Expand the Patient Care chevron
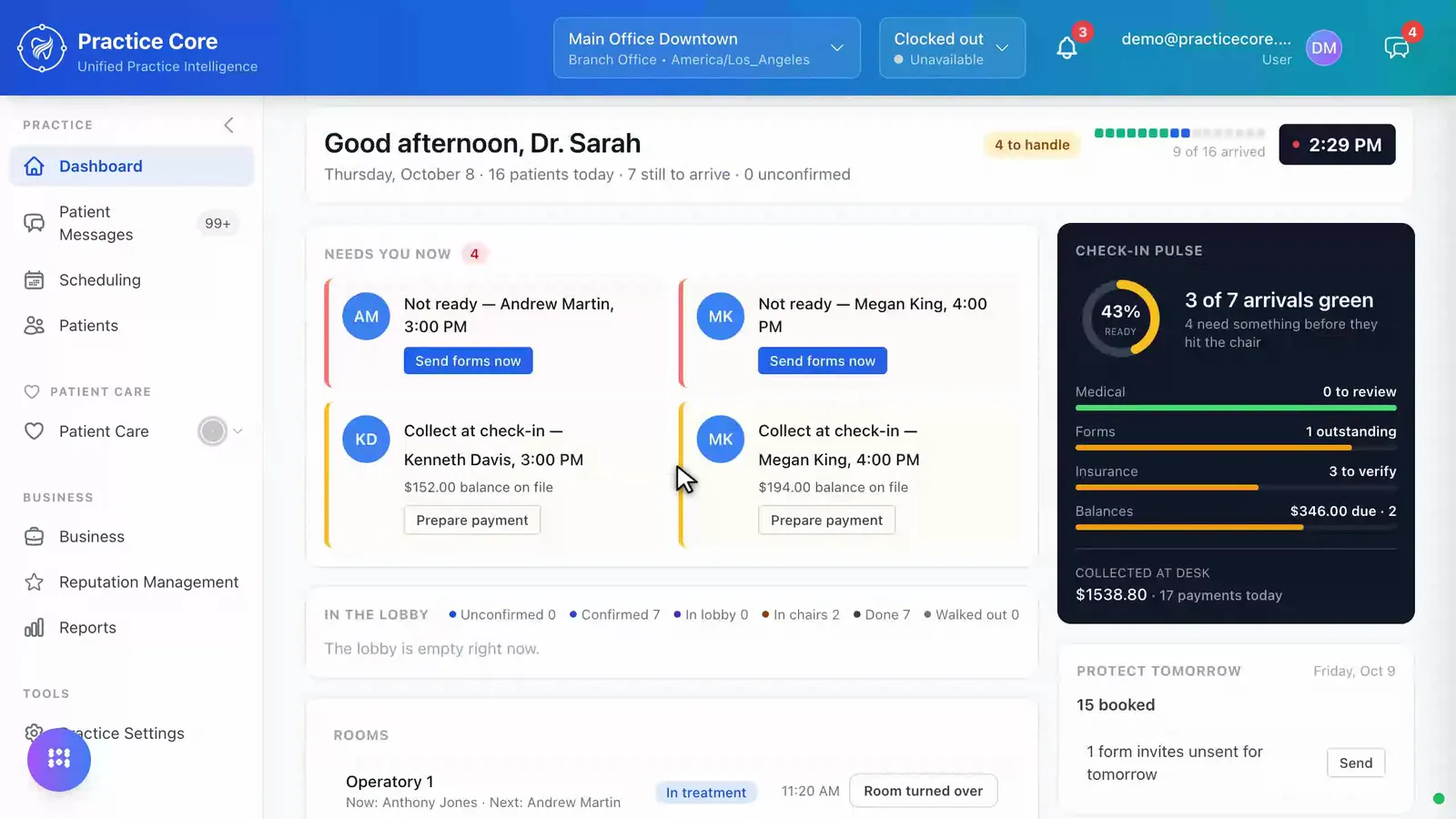The image size is (1456, 819). click(238, 431)
